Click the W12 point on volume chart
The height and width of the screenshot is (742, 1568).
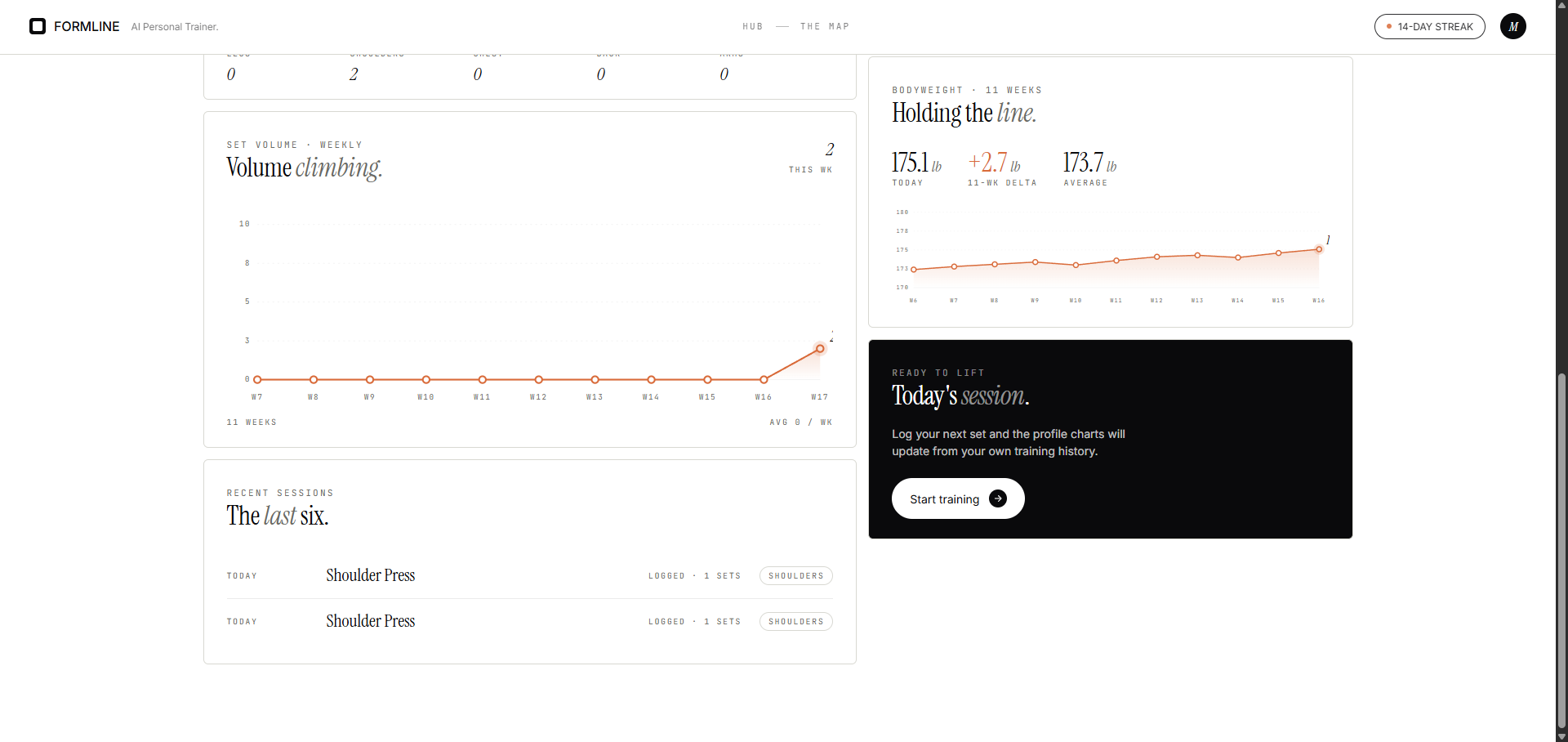tap(539, 380)
